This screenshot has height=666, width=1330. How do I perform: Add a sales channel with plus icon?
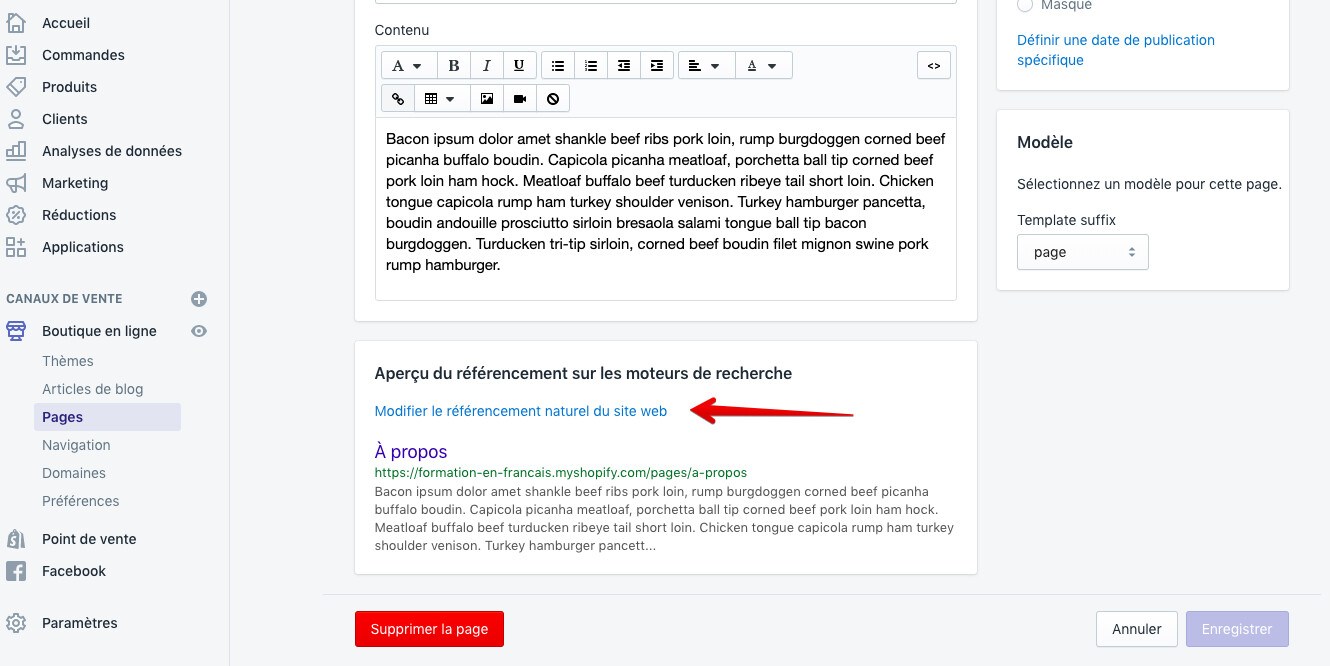coord(199,299)
